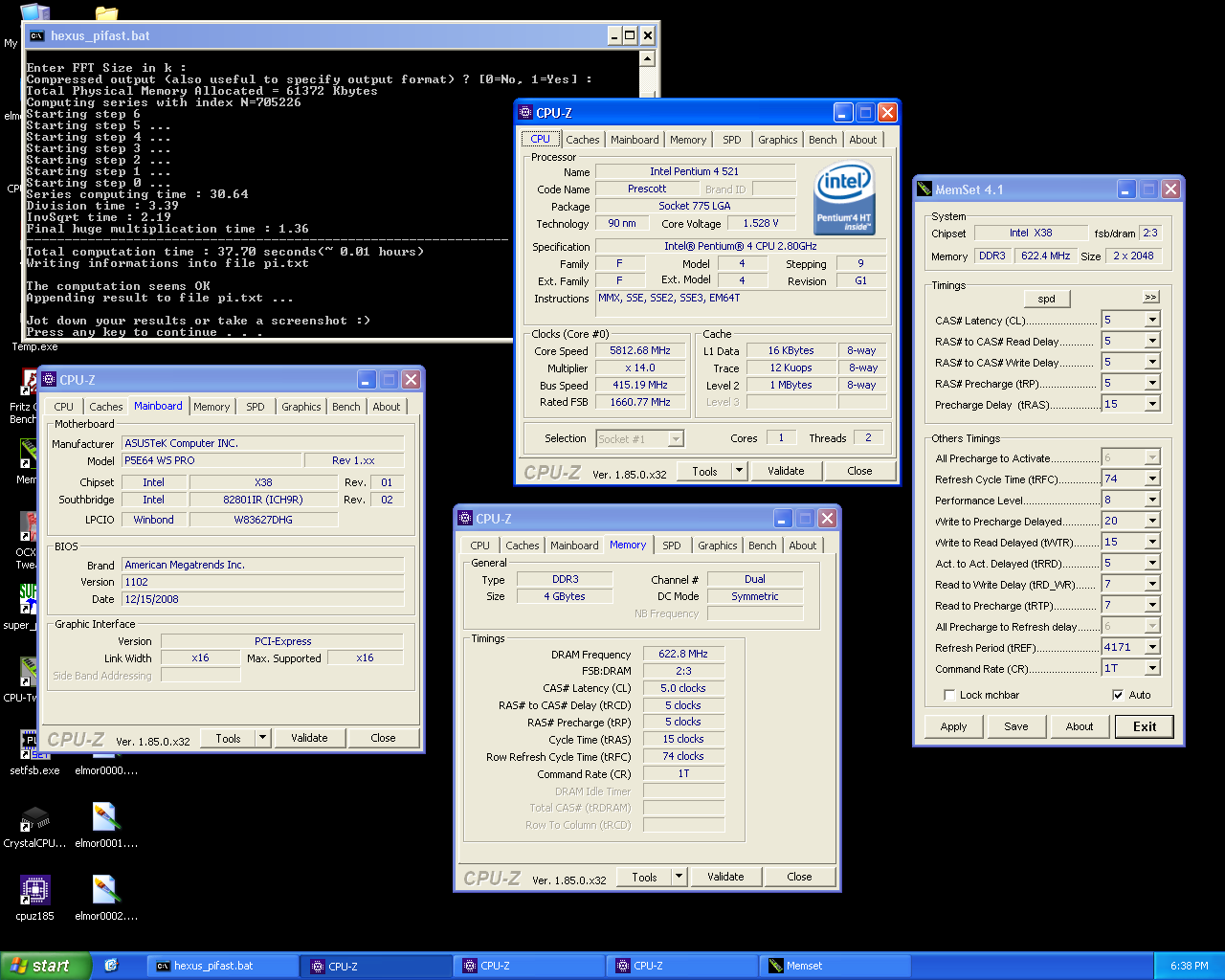Expand Tools arrow in CPU-Z Mainboard window
Viewport: 1225px width, 980px height.
coord(262,738)
